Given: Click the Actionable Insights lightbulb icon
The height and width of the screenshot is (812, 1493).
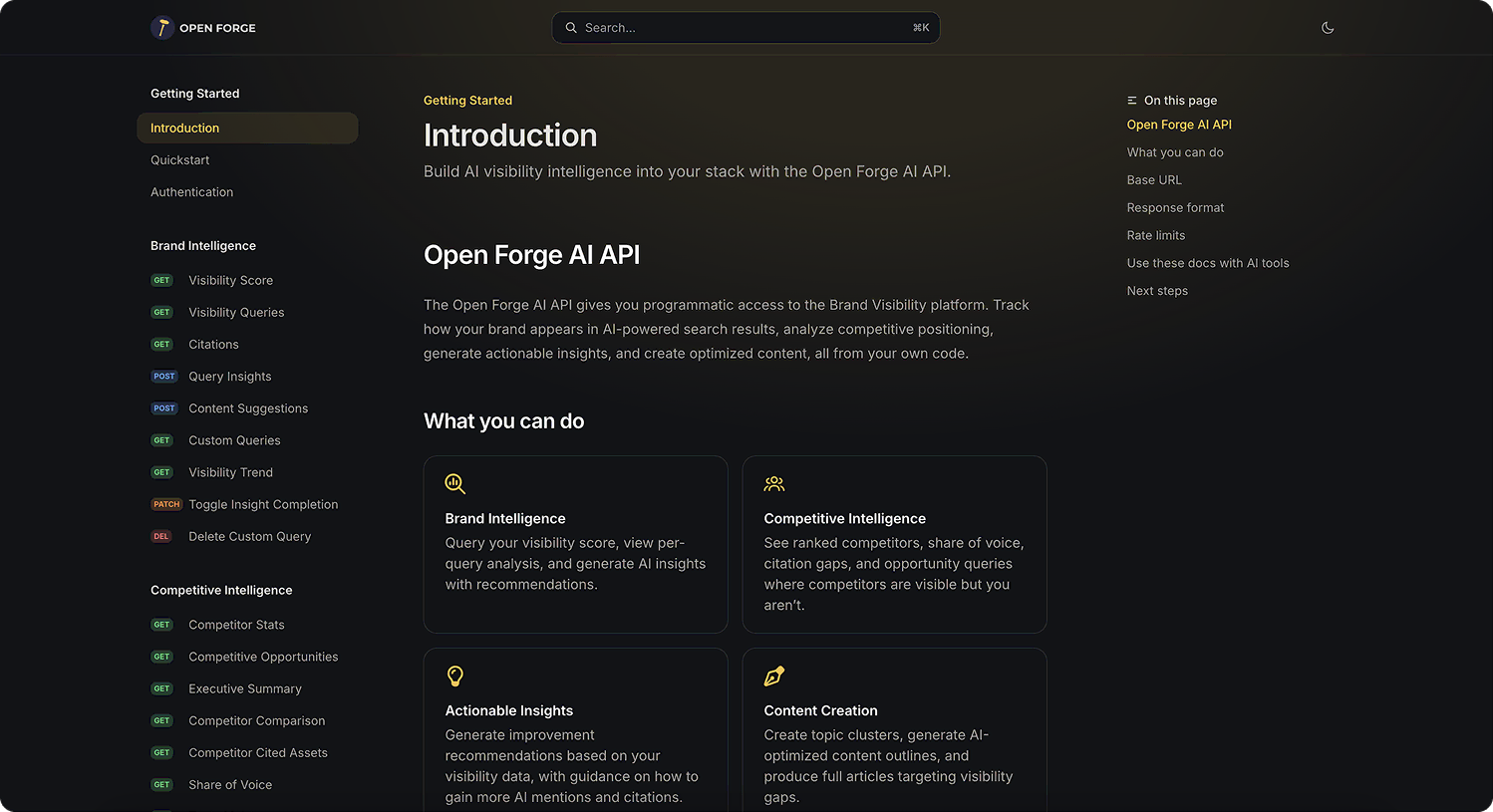Looking at the screenshot, I should tap(455, 677).
